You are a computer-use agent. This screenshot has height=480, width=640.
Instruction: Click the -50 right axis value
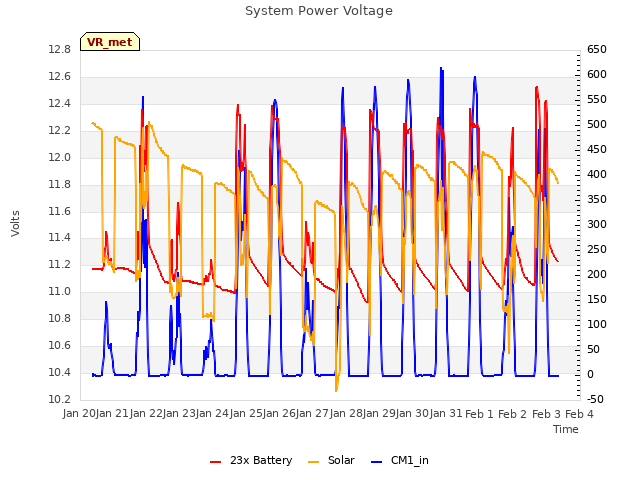click(x=595, y=399)
